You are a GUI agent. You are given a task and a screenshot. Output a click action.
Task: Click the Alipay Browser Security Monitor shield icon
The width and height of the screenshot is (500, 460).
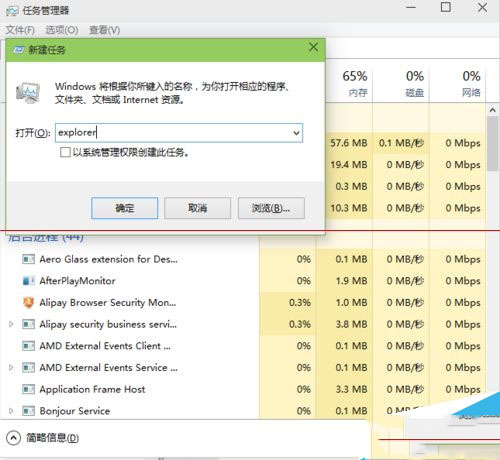pyautogui.click(x=28, y=302)
